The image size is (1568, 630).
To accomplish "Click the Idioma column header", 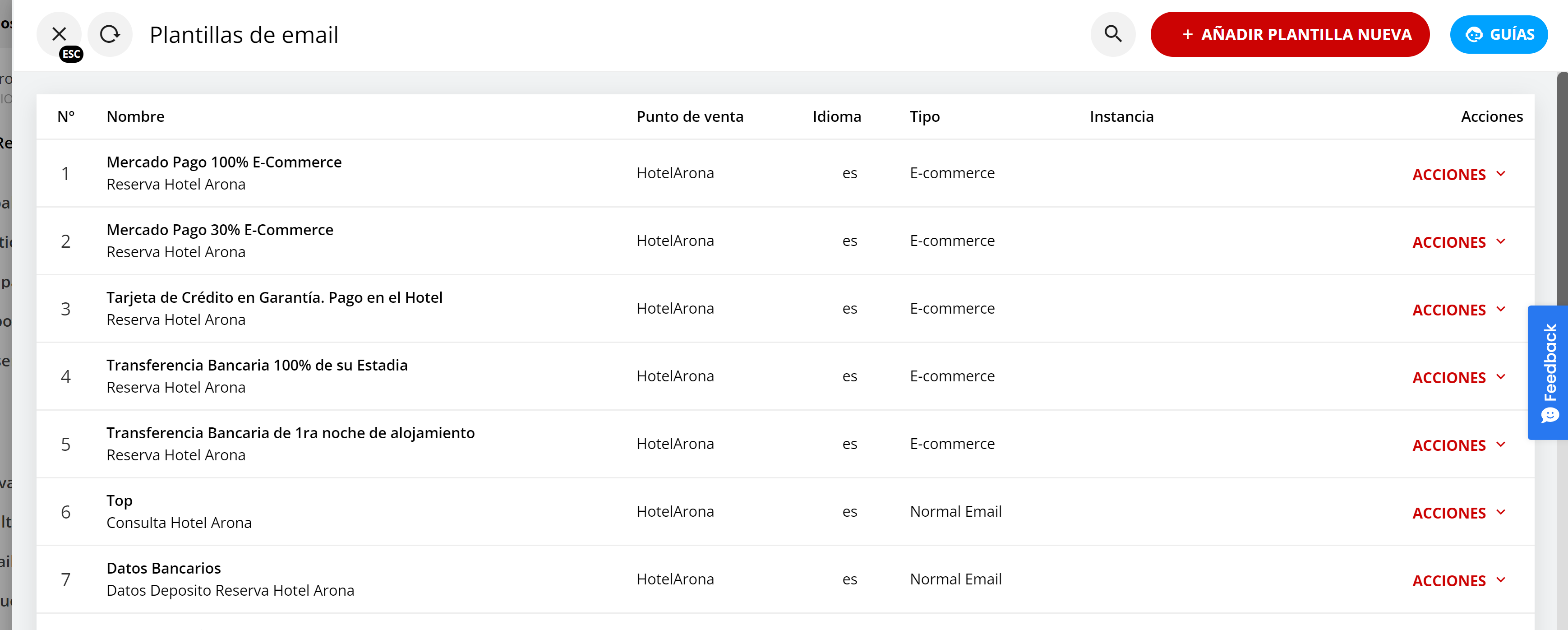I will tap(836, 116).
